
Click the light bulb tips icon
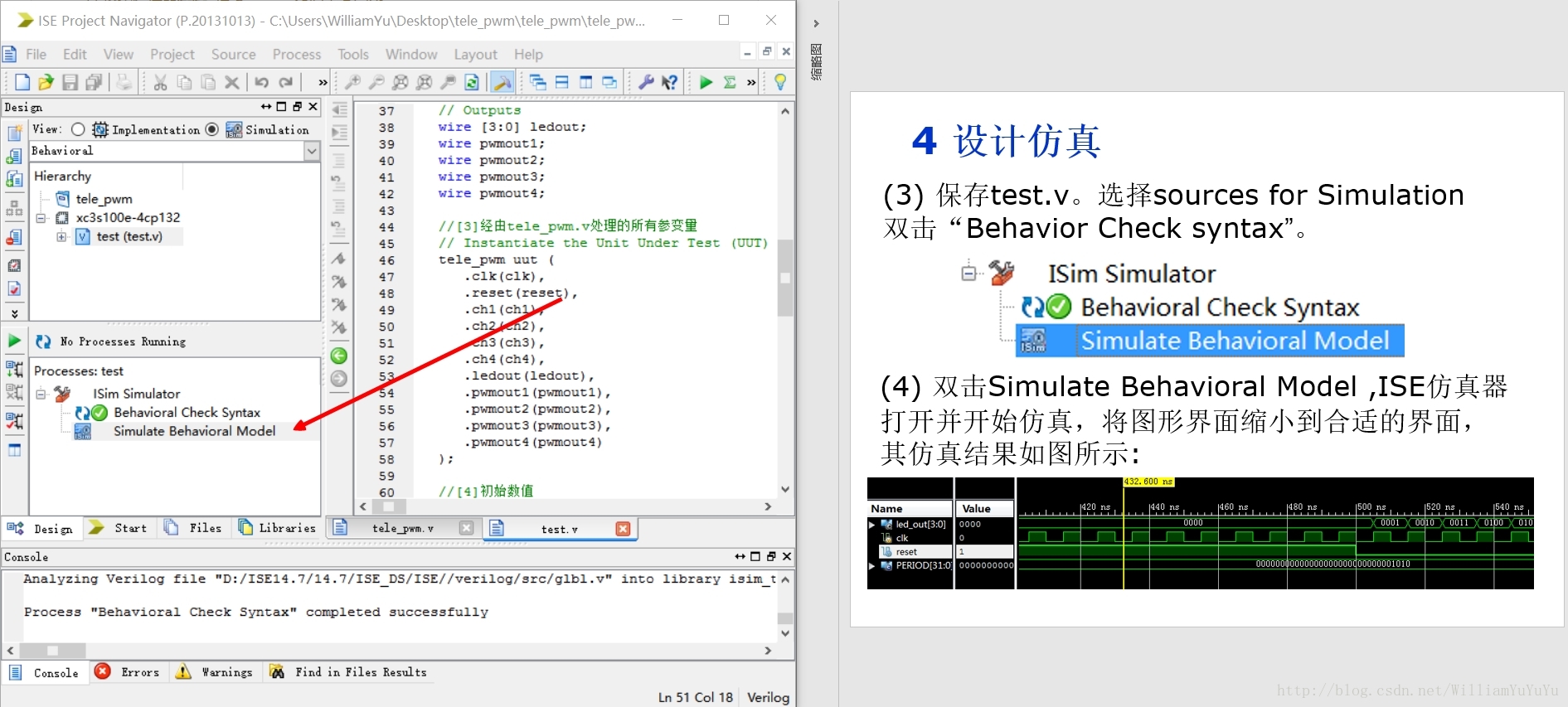point(779,82)
